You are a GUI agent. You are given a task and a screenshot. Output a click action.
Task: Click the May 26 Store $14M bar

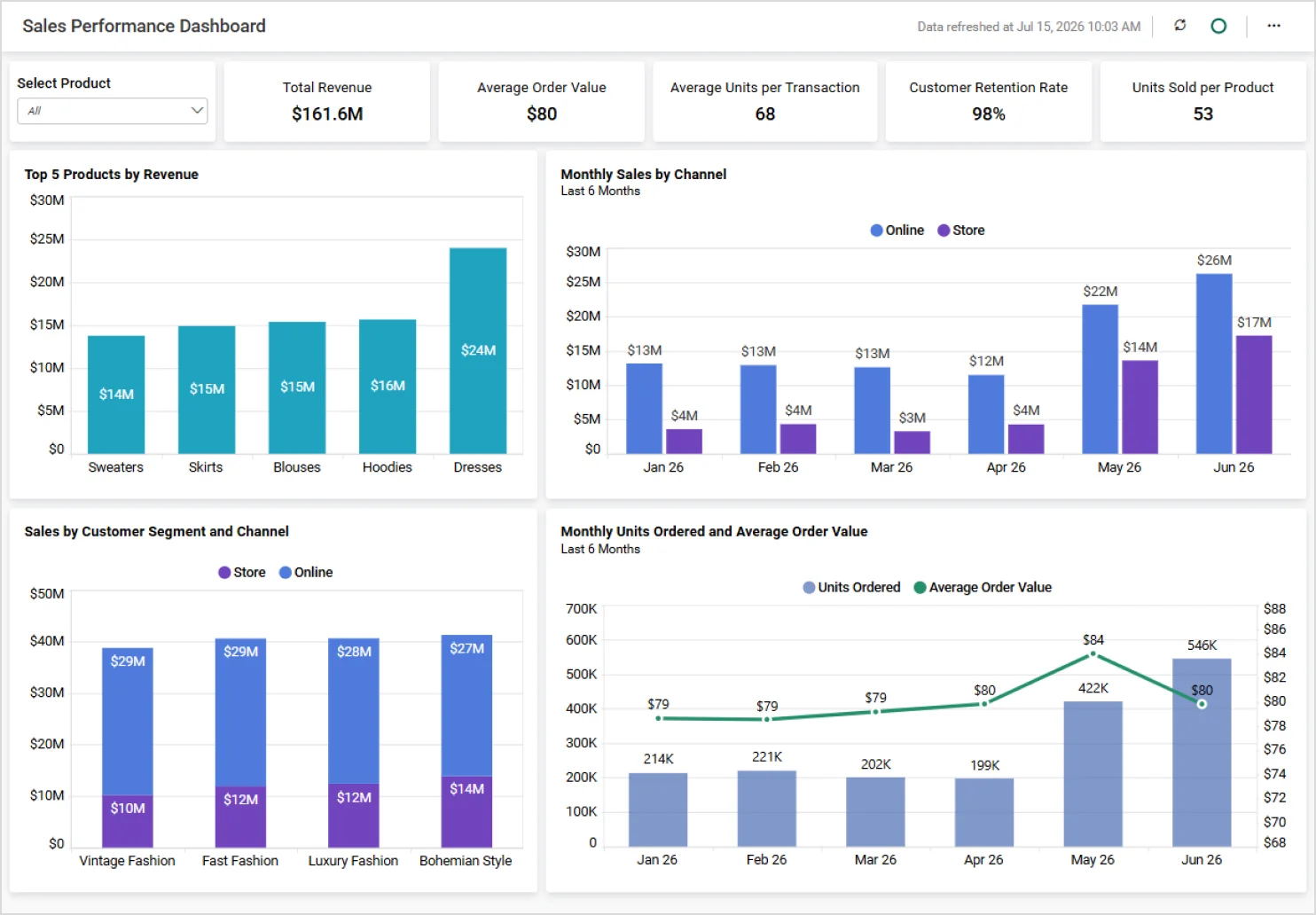(1140, 407)
